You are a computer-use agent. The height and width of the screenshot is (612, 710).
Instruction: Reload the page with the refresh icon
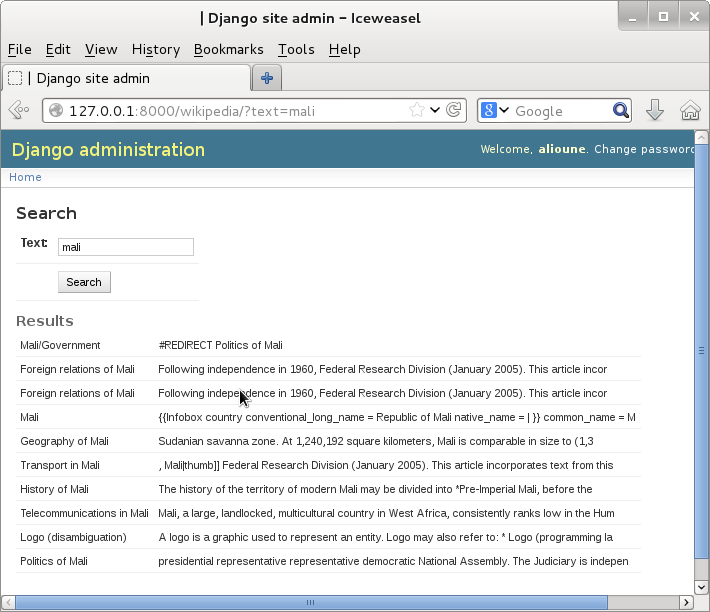(453, 110)
